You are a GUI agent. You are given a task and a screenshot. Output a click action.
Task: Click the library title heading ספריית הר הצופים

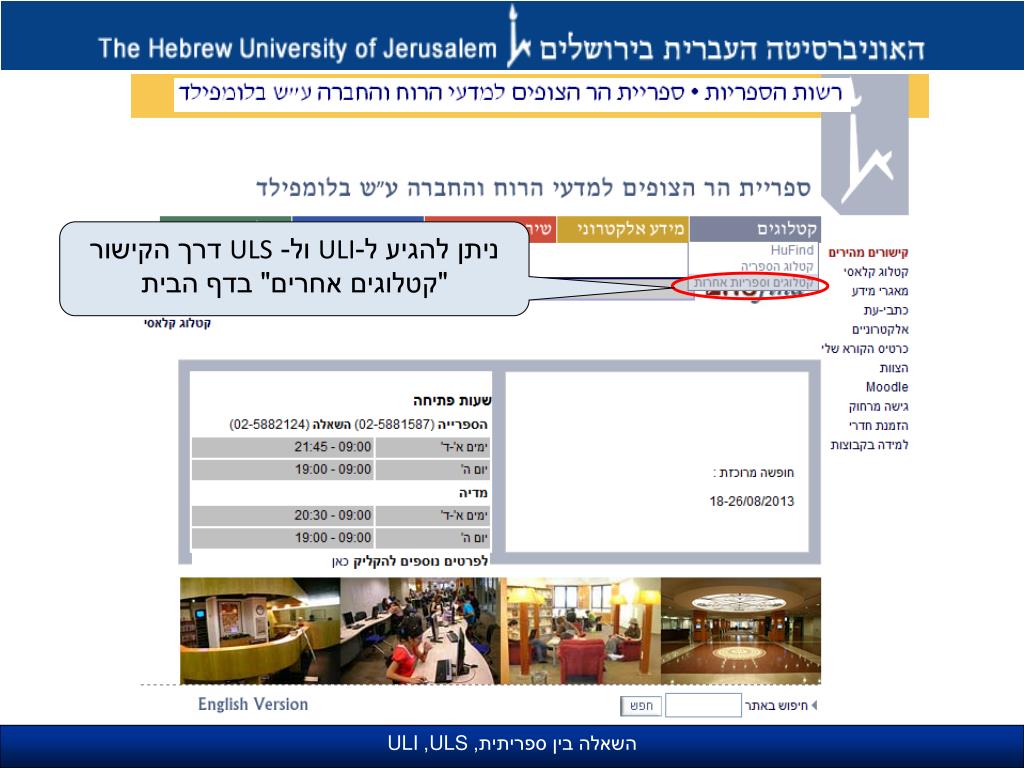pos(533,188)
